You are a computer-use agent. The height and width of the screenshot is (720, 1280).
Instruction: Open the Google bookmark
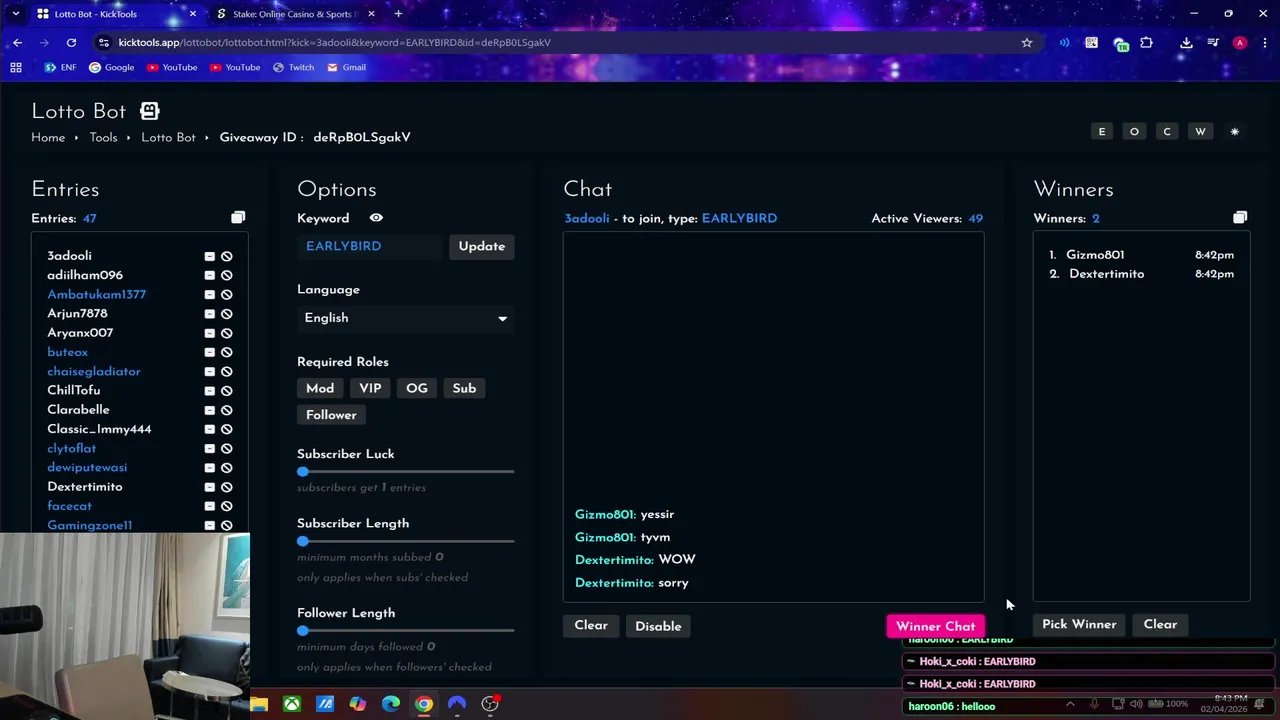(111, 68)
